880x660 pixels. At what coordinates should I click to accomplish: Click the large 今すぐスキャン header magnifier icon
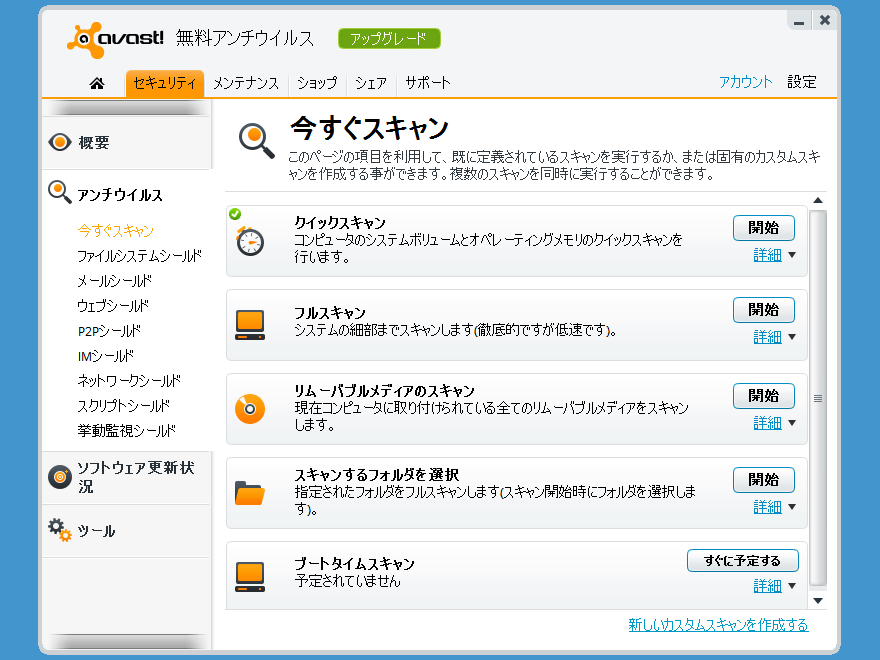click(256, 140)
